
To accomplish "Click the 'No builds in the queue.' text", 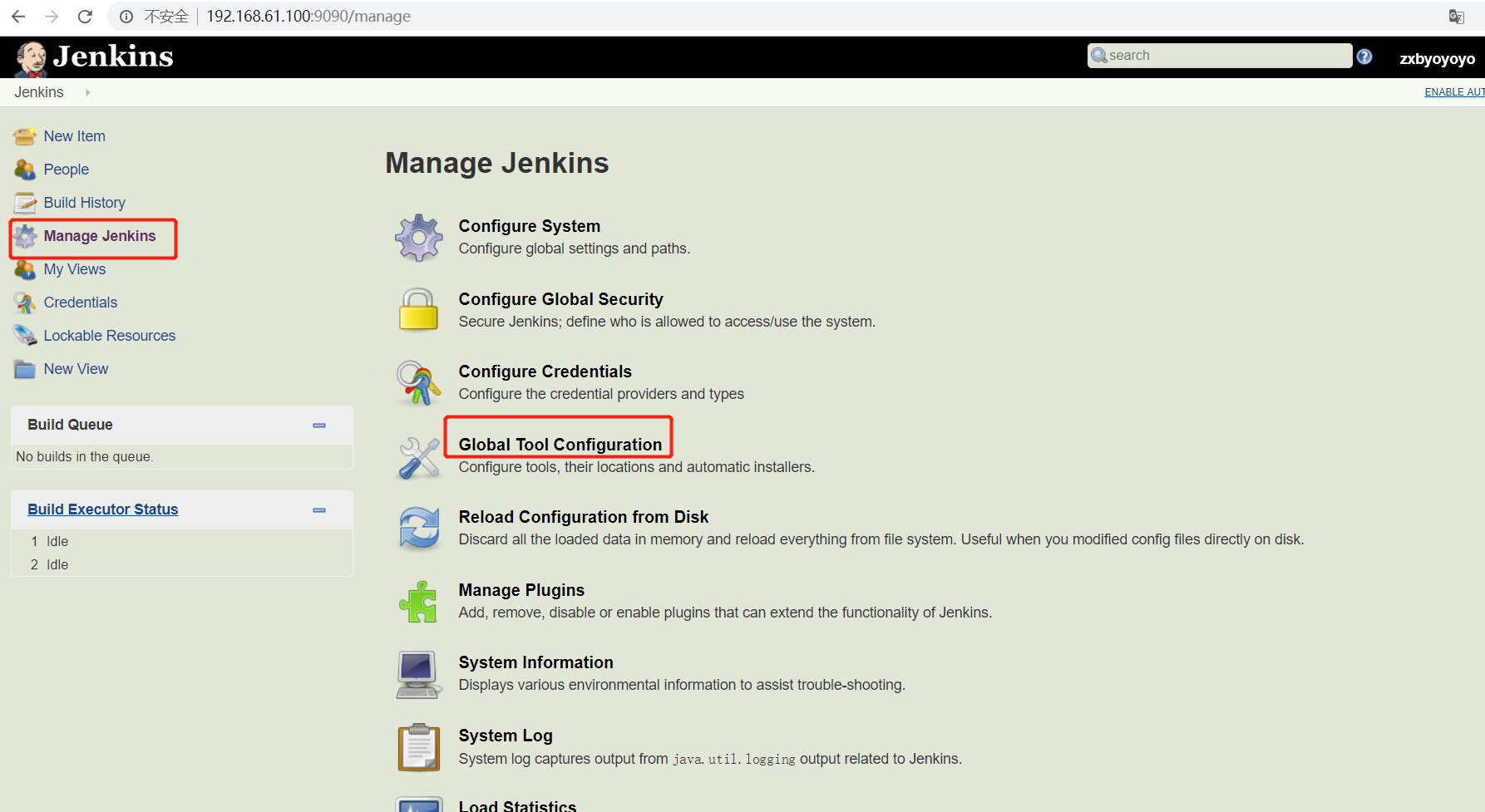I will coord(85,457).
